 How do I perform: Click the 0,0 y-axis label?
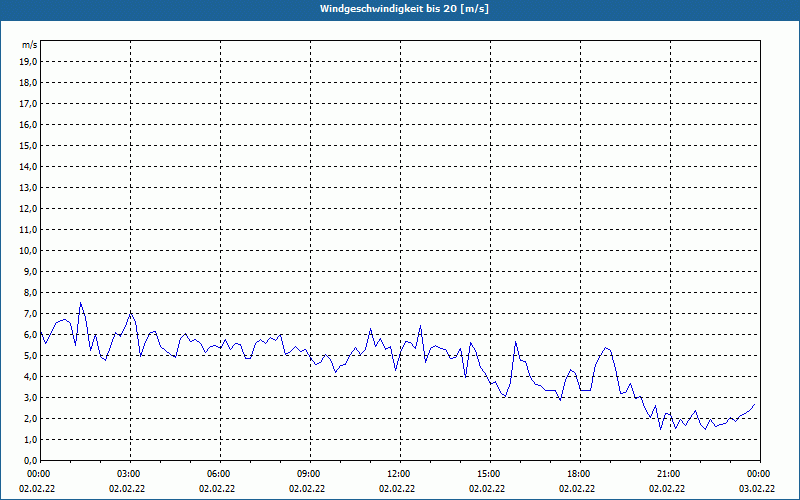click(x=30, y=460)
